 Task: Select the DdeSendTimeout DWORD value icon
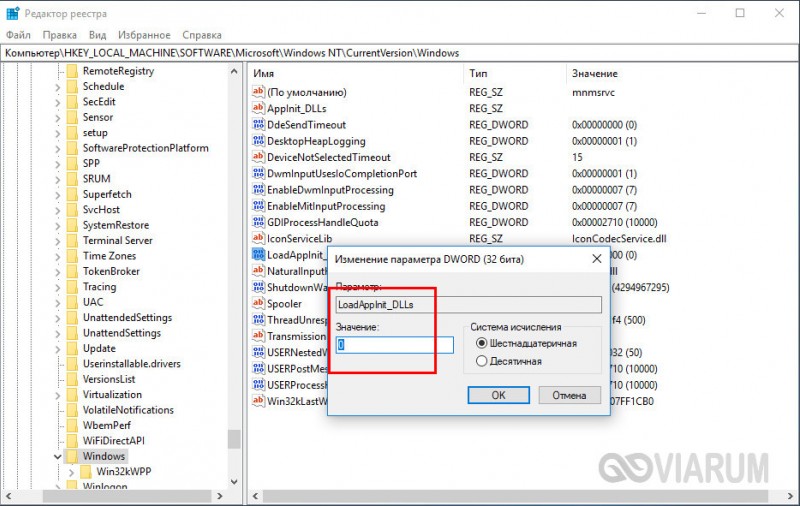(258, 124)
